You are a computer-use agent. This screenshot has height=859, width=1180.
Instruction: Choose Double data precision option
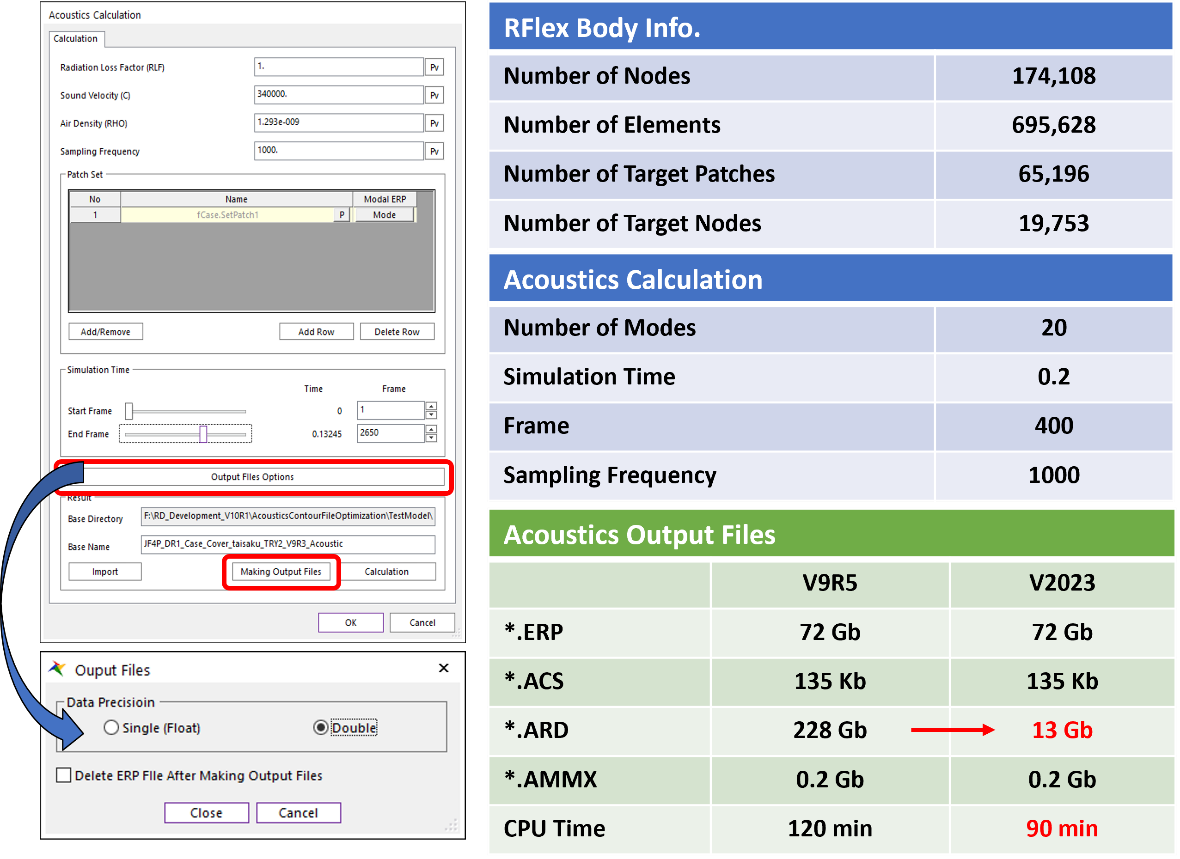320,728
